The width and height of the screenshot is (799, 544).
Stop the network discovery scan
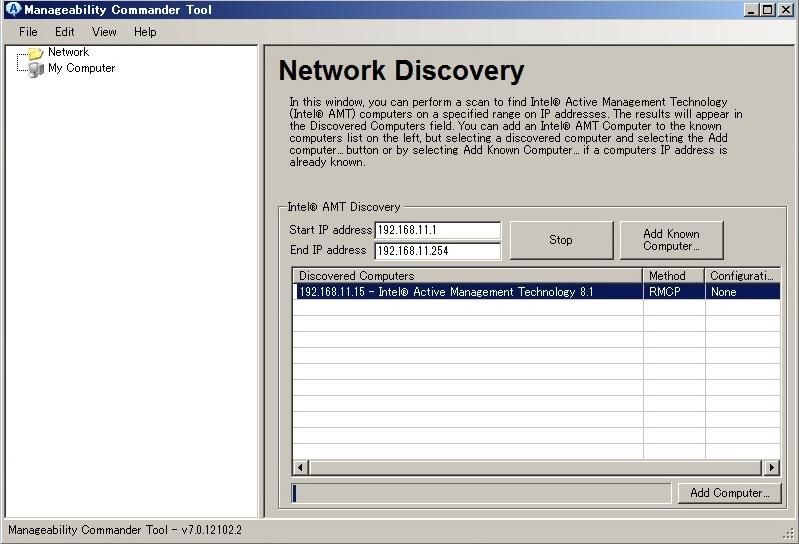click(562, 240)
